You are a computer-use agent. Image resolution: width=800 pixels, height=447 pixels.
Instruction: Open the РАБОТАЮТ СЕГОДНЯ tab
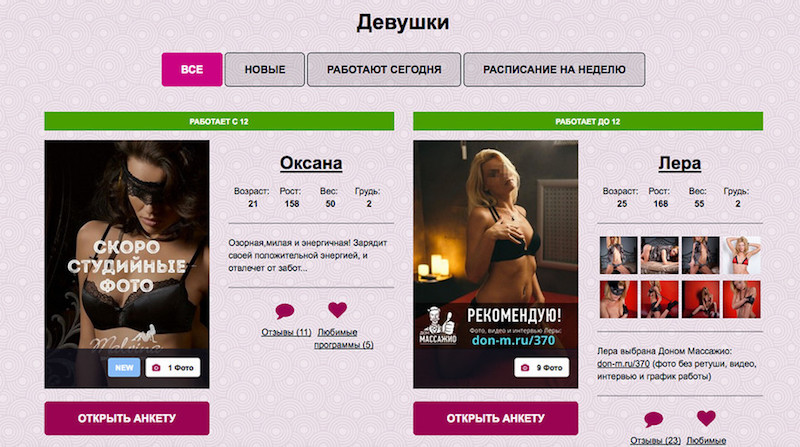click(384, 69)
